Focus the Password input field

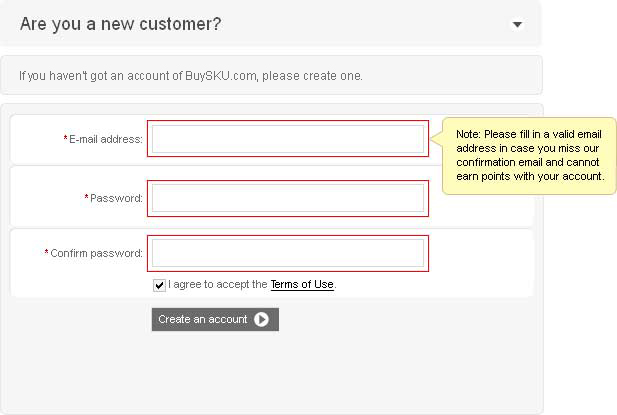[288, 198]
